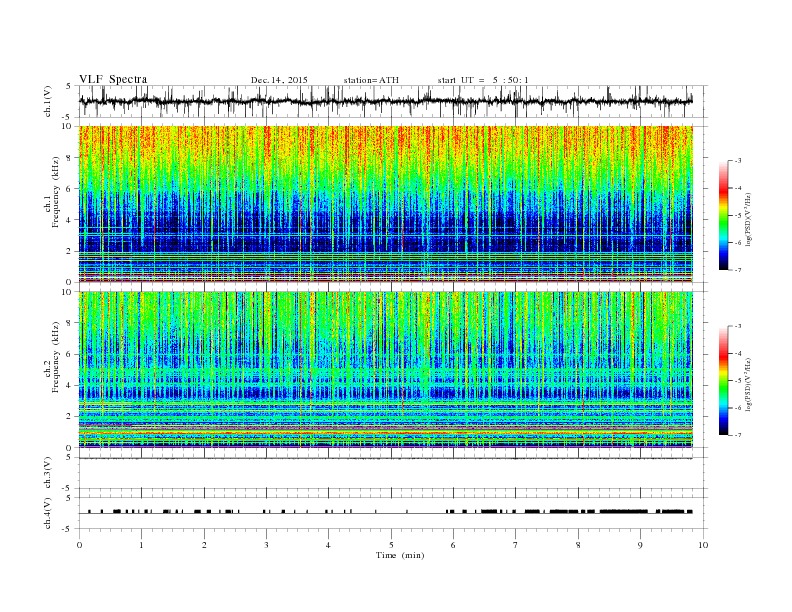Image resolution: width=792 pixels, height=612 pixels.
Task: Click the "Time (min)" axis label
Action: click(x=400, y=555)
